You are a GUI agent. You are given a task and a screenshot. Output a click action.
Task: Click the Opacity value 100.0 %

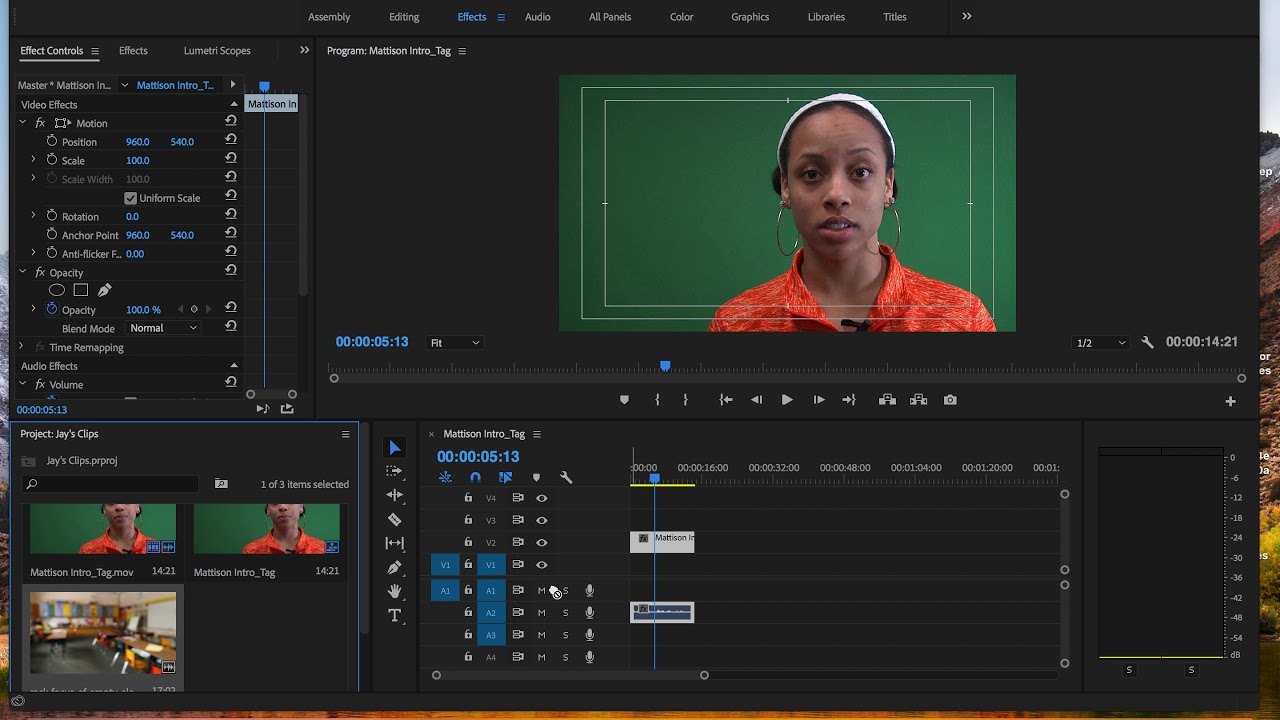(143, 310)
